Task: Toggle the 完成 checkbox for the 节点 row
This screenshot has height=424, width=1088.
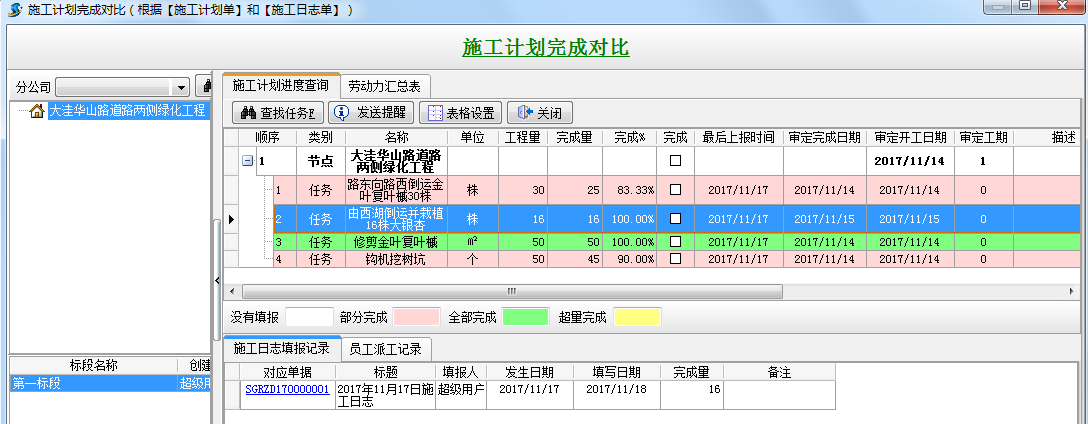Action: pyautogui.click(x=675, y=161)
